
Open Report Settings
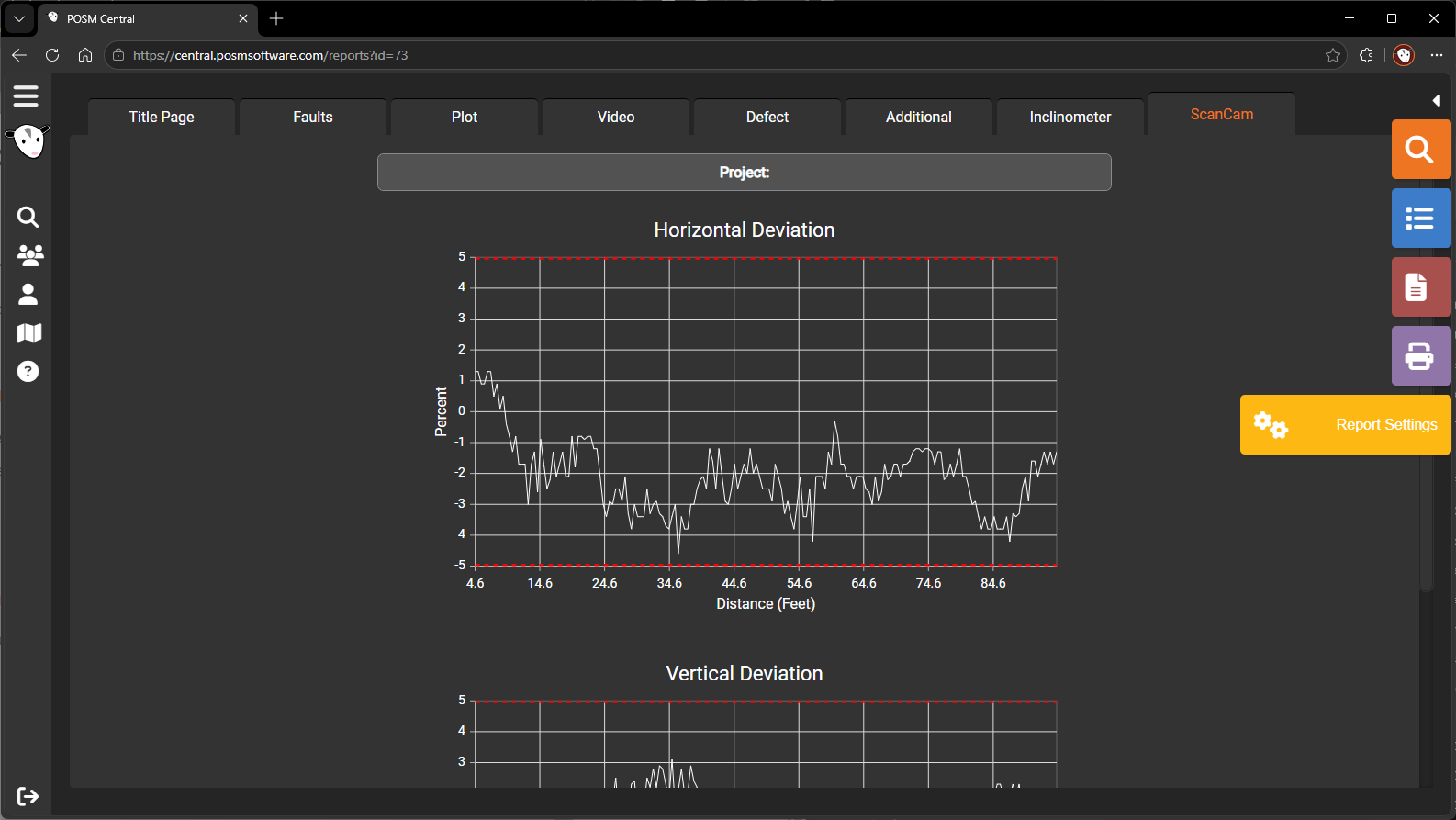pos(1345,424)
